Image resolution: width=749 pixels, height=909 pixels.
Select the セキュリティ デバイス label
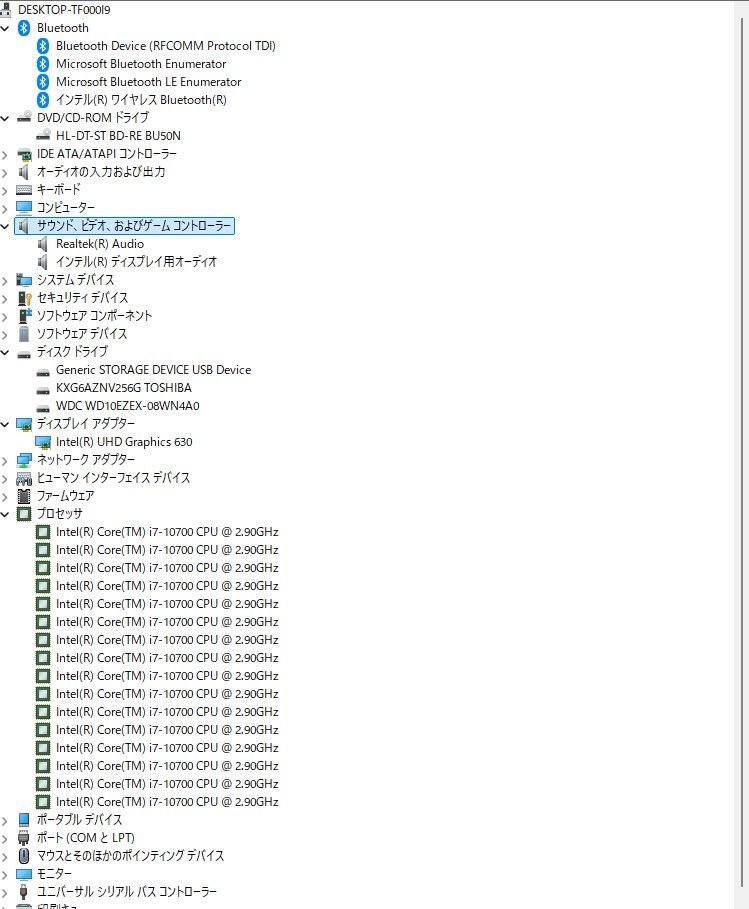[x=82, y=298]
